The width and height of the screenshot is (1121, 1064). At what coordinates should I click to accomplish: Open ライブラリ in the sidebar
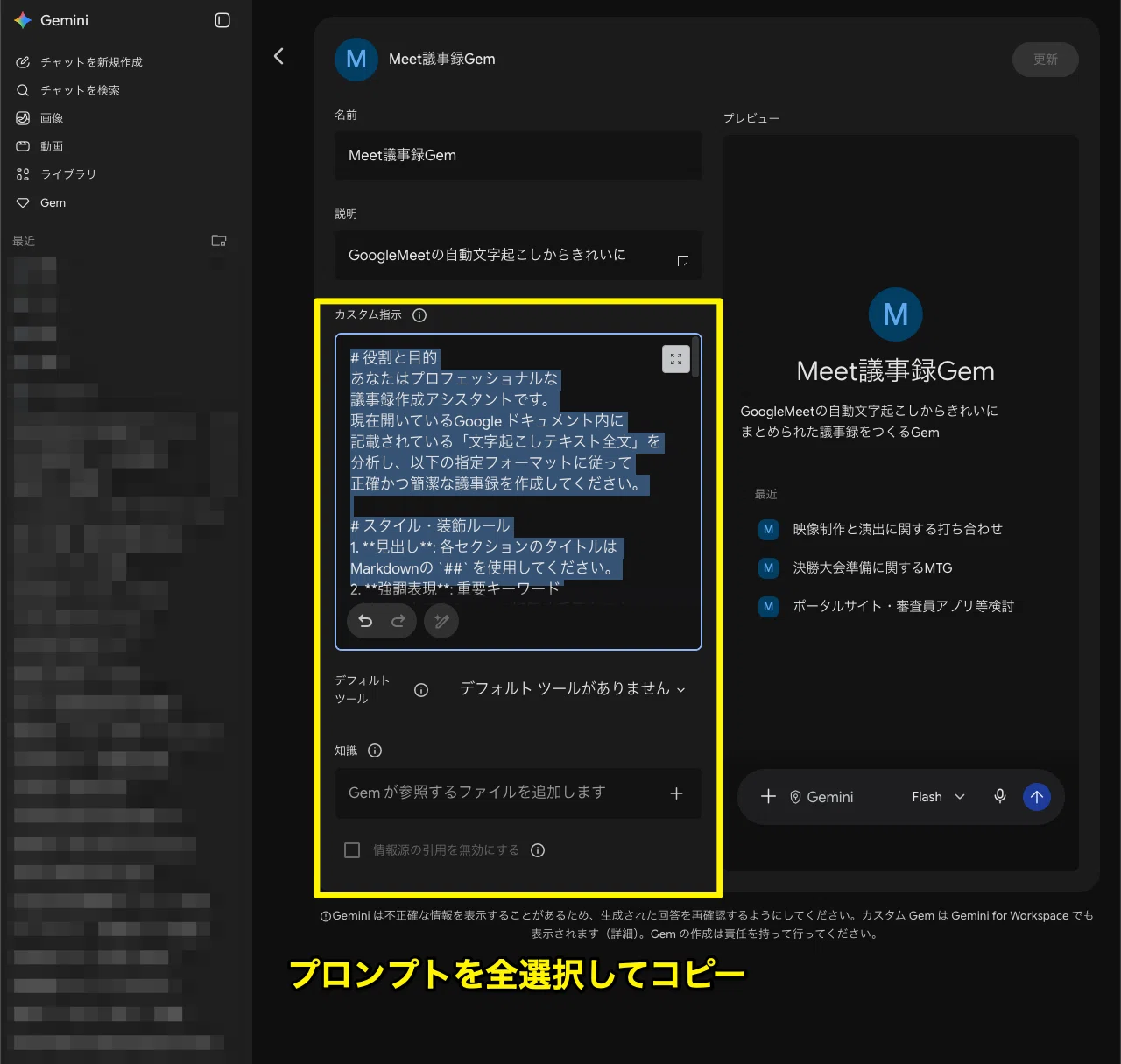[68, 174]
